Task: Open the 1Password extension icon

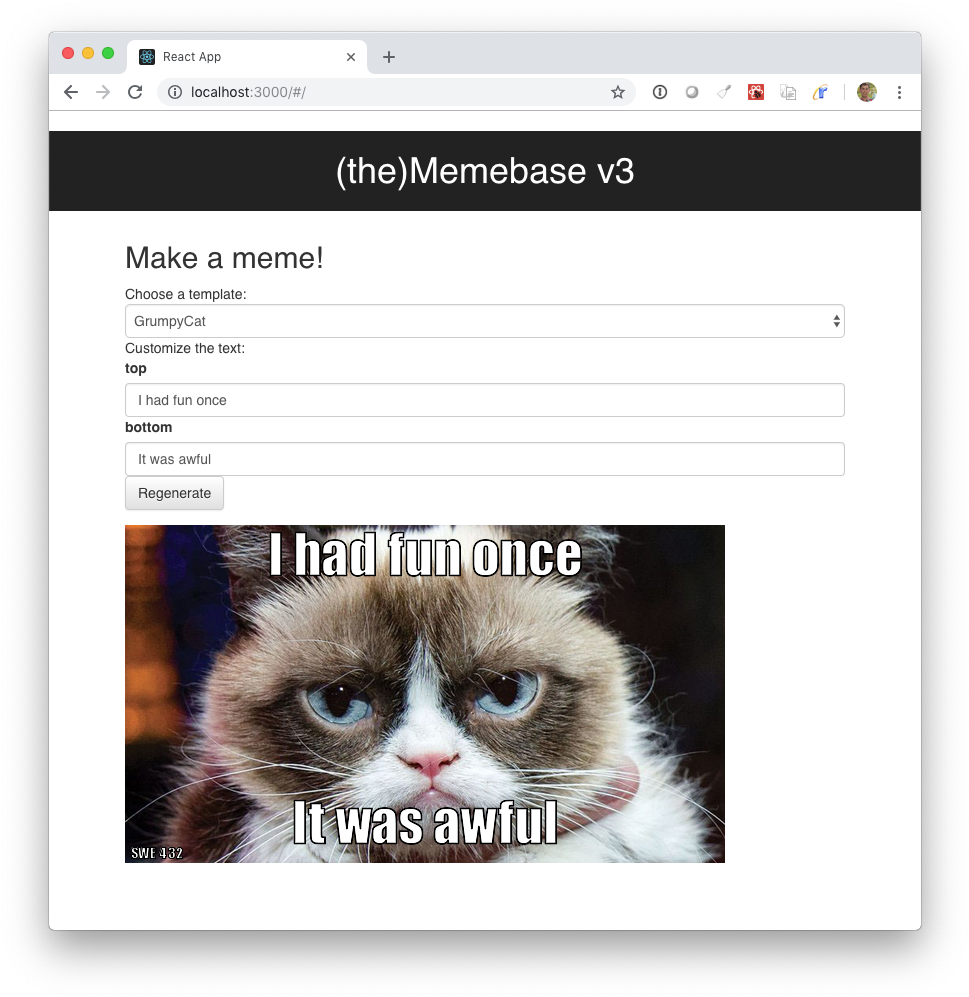Action: point(660,93)
